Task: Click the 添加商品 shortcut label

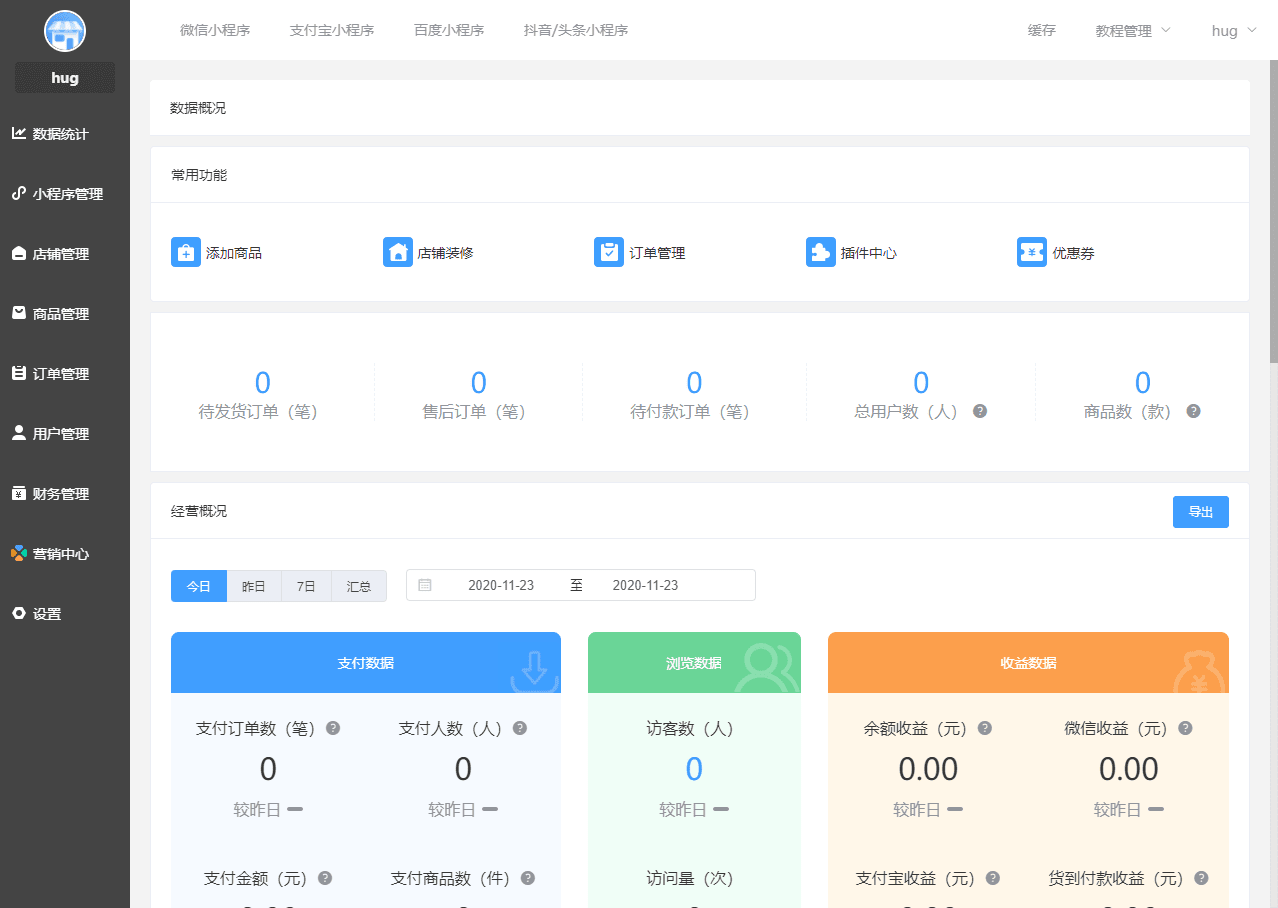Action: tap(234, 254)
